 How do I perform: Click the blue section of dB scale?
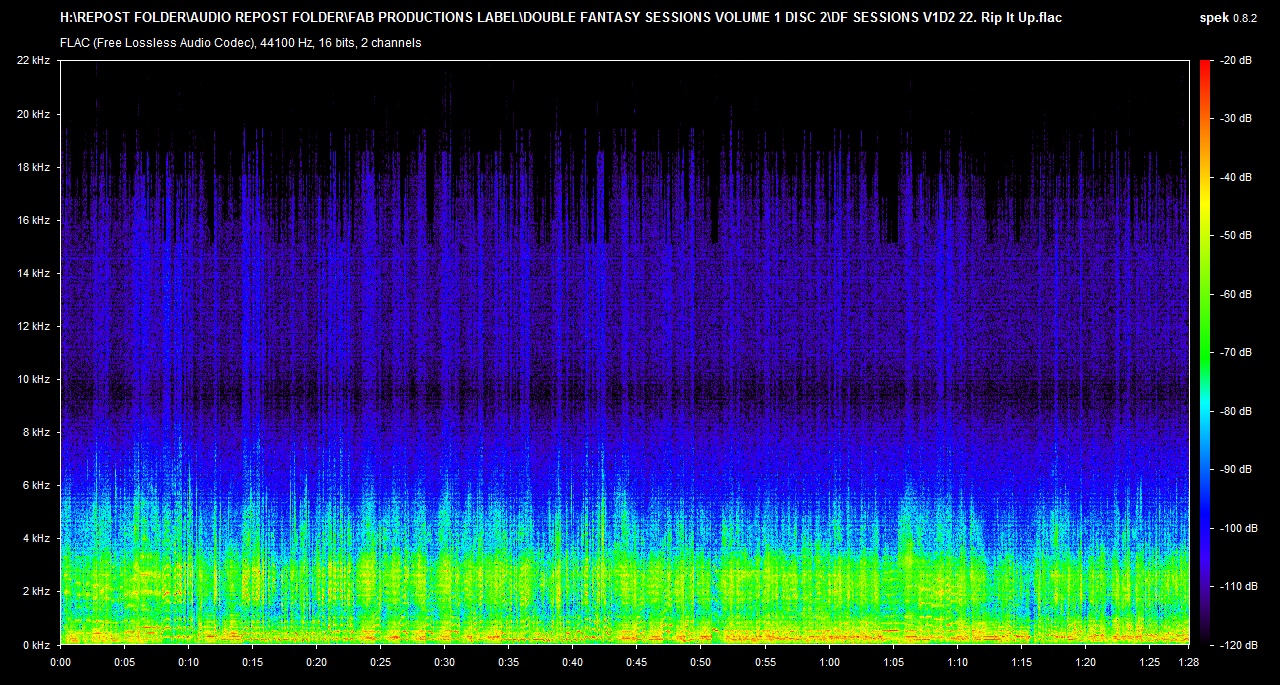tap(1205, 500)
